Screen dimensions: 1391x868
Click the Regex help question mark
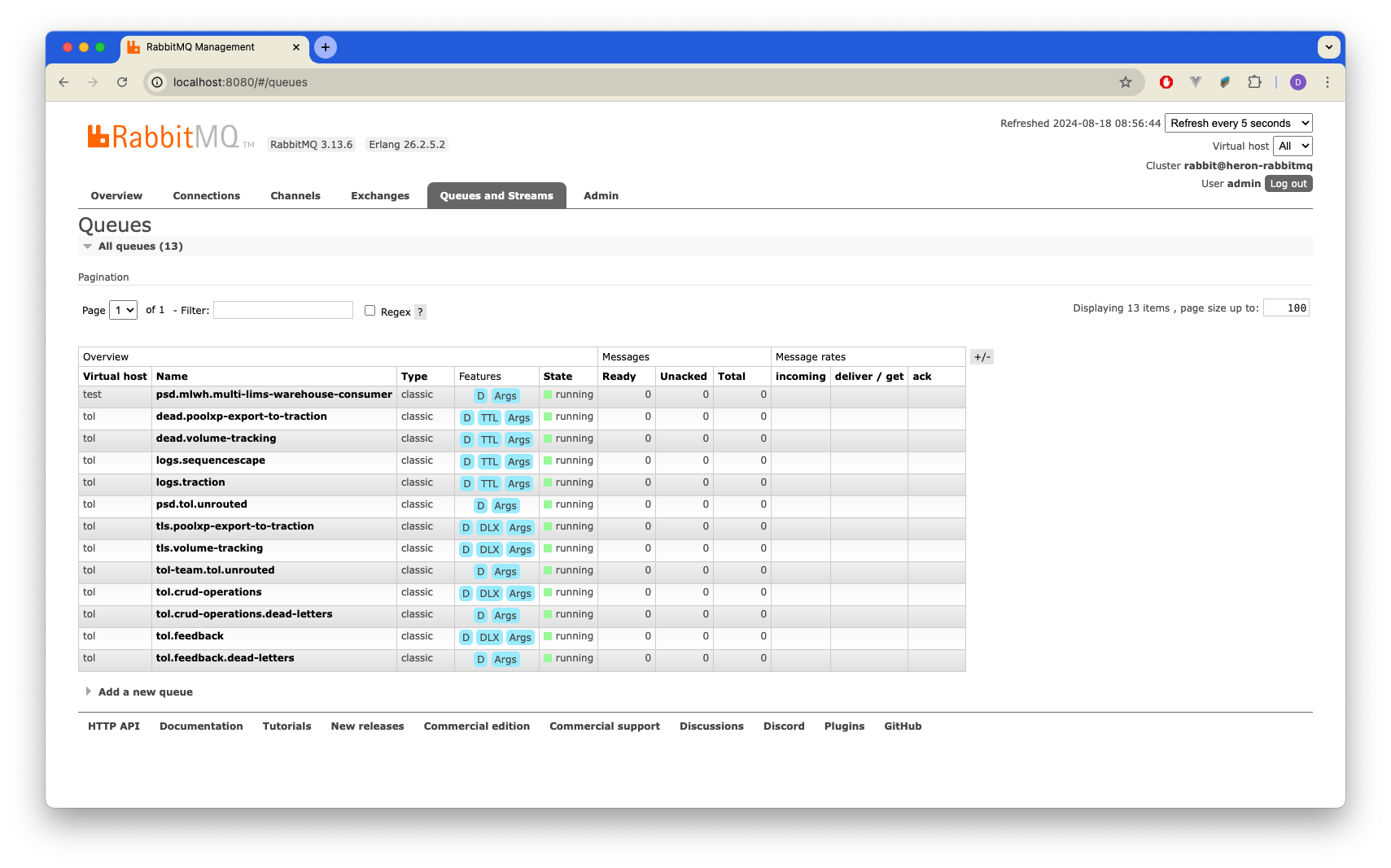420,312
